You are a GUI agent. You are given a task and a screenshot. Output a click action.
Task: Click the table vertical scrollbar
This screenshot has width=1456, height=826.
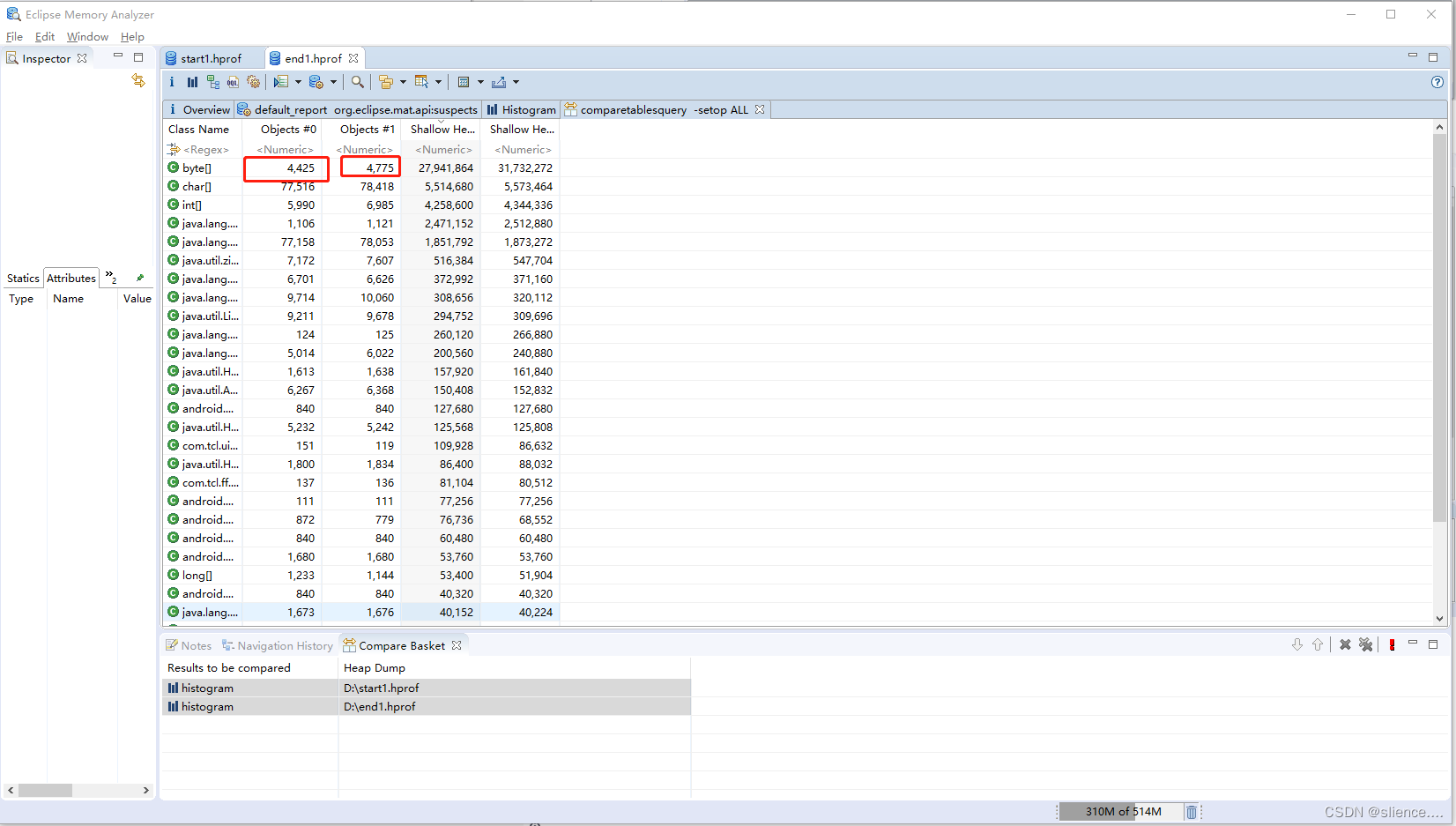point(1439,326)
